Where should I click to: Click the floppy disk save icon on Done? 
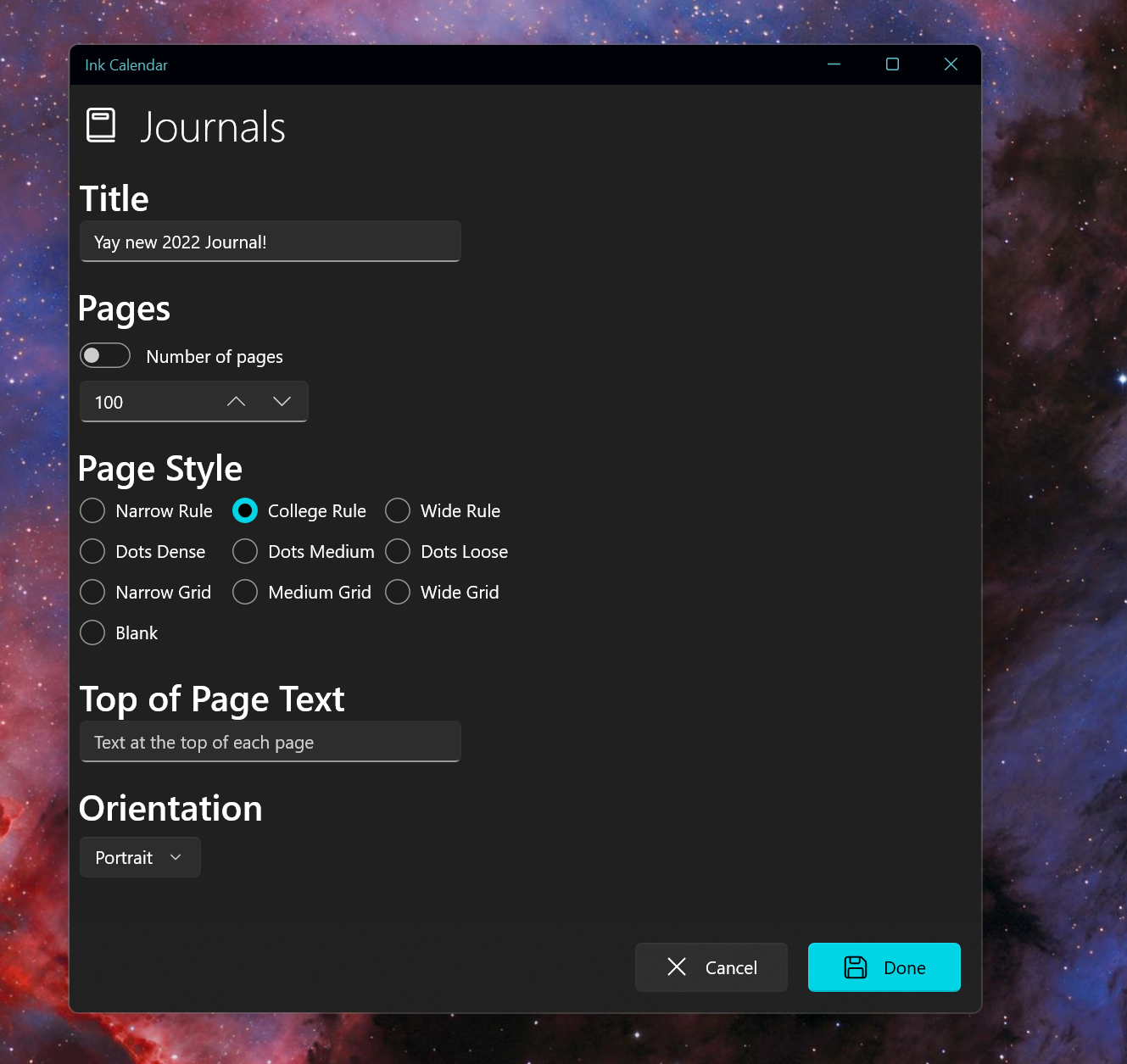[856, 967]
